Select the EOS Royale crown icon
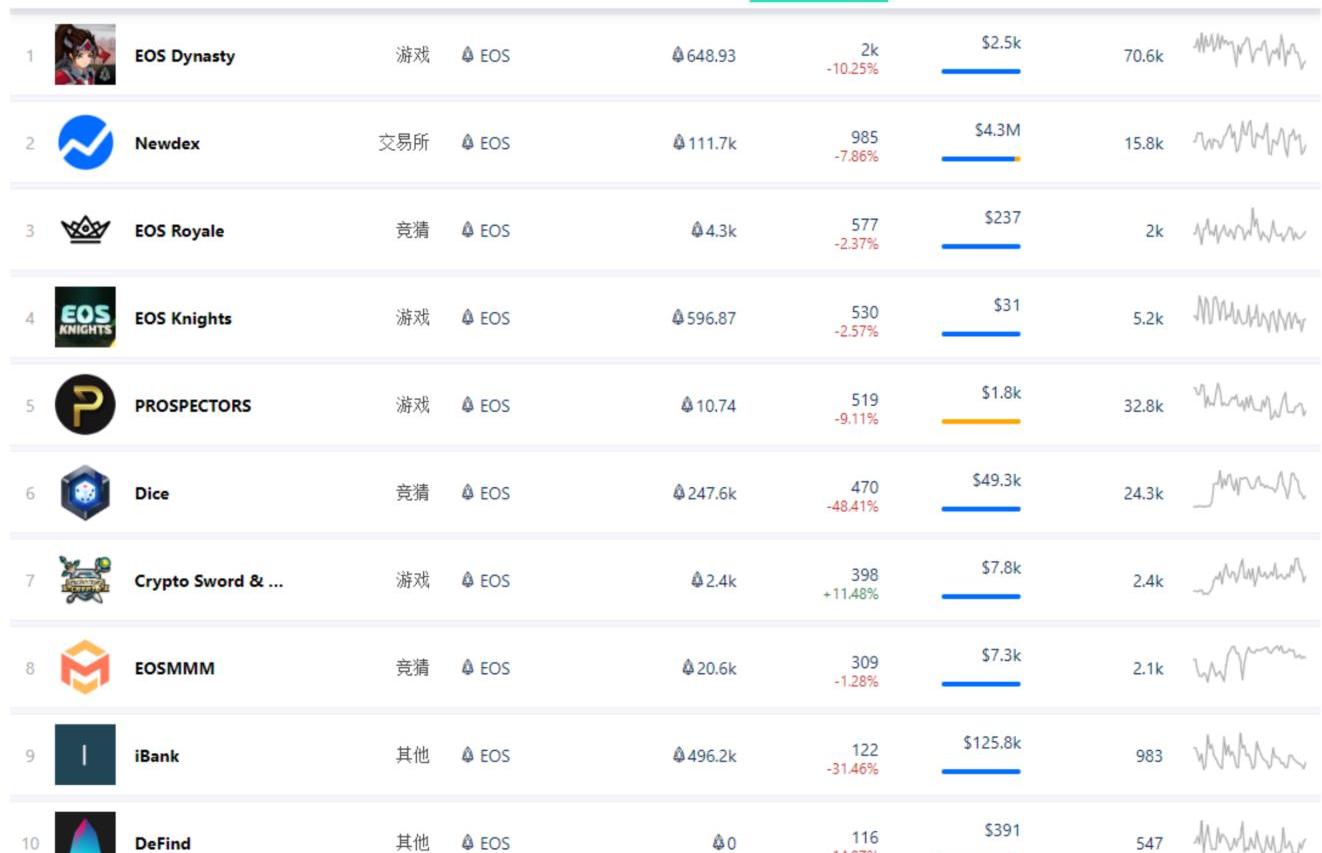This screenshot has height=853, width=1322. 85,230
